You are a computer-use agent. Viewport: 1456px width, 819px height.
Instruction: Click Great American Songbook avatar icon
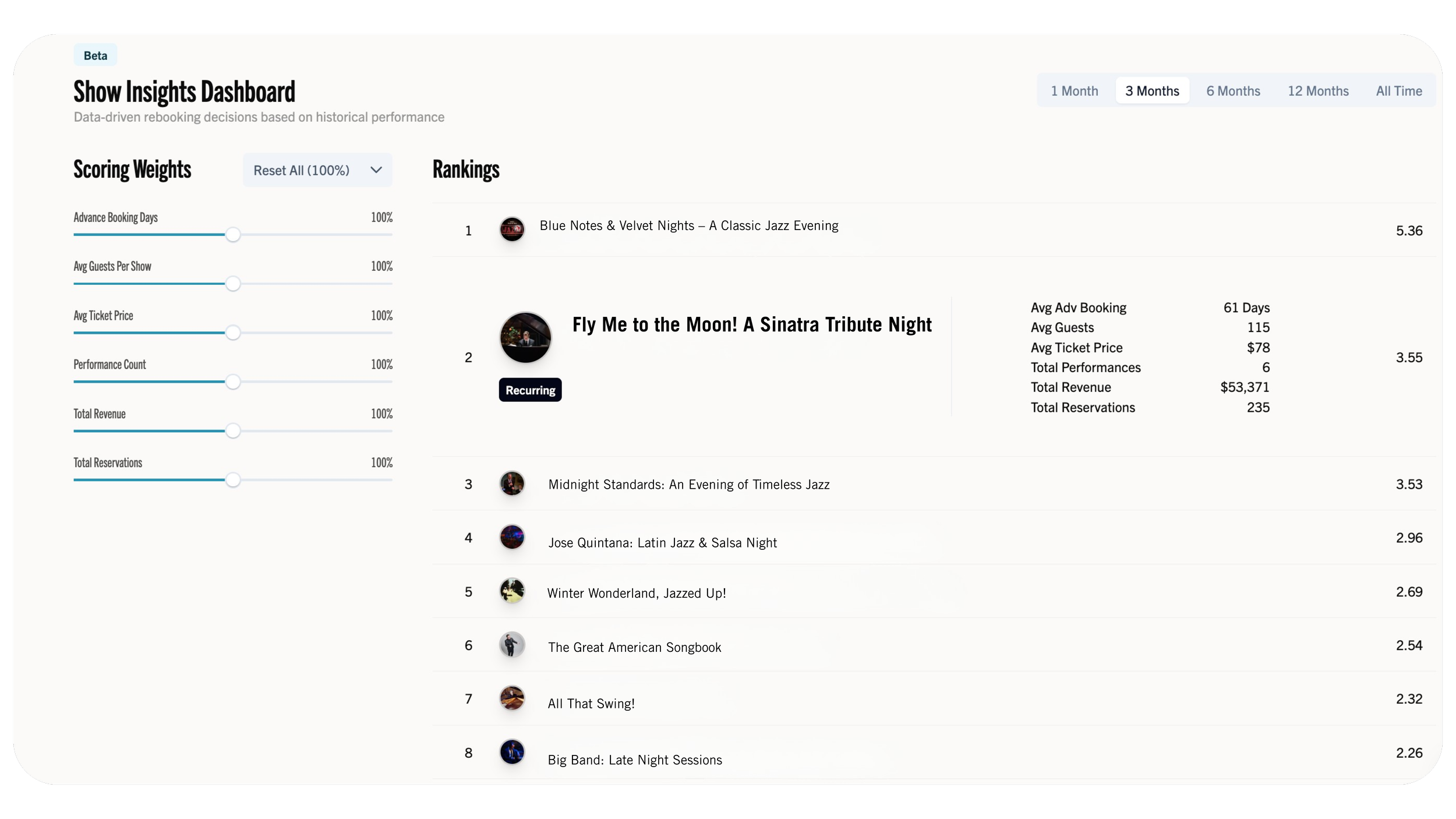click(512, 645)
